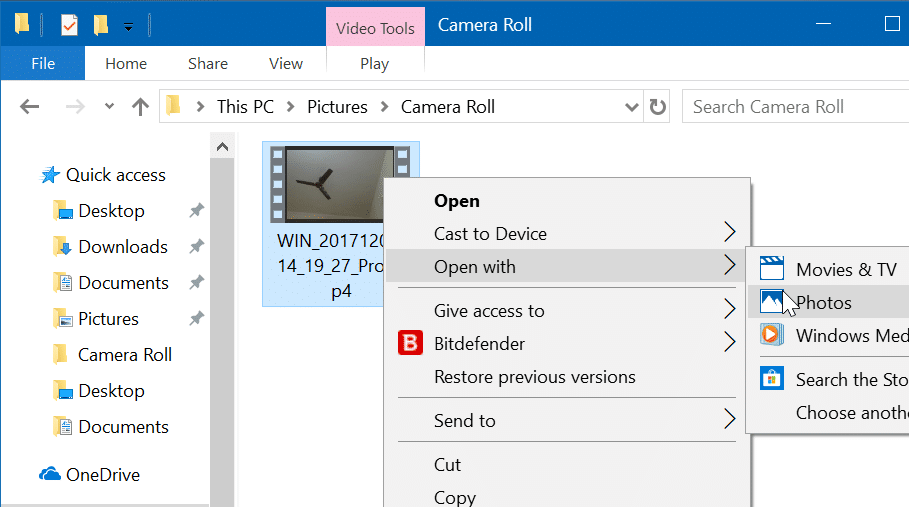Expand the Send to submenu arrow

[729, 418]
